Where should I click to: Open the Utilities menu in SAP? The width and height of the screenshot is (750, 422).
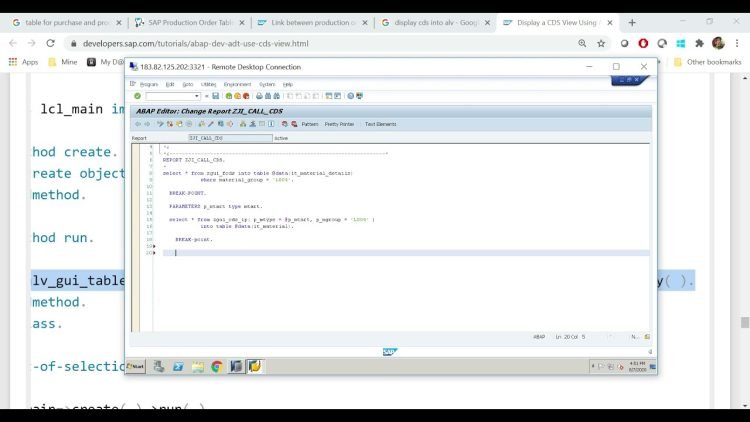point(208,84)
